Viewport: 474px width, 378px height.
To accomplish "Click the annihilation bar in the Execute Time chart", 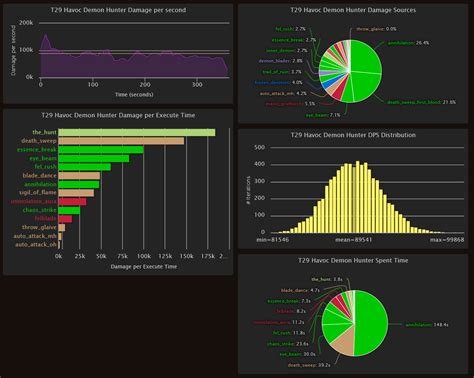I will pyautogui.click(x=79, y=184).
